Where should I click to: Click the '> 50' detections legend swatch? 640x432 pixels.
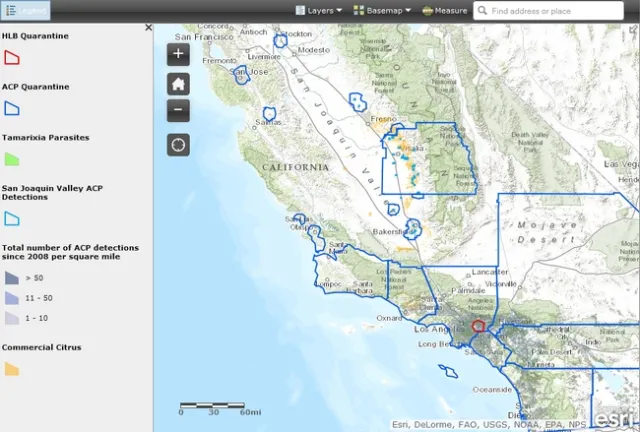12,278
